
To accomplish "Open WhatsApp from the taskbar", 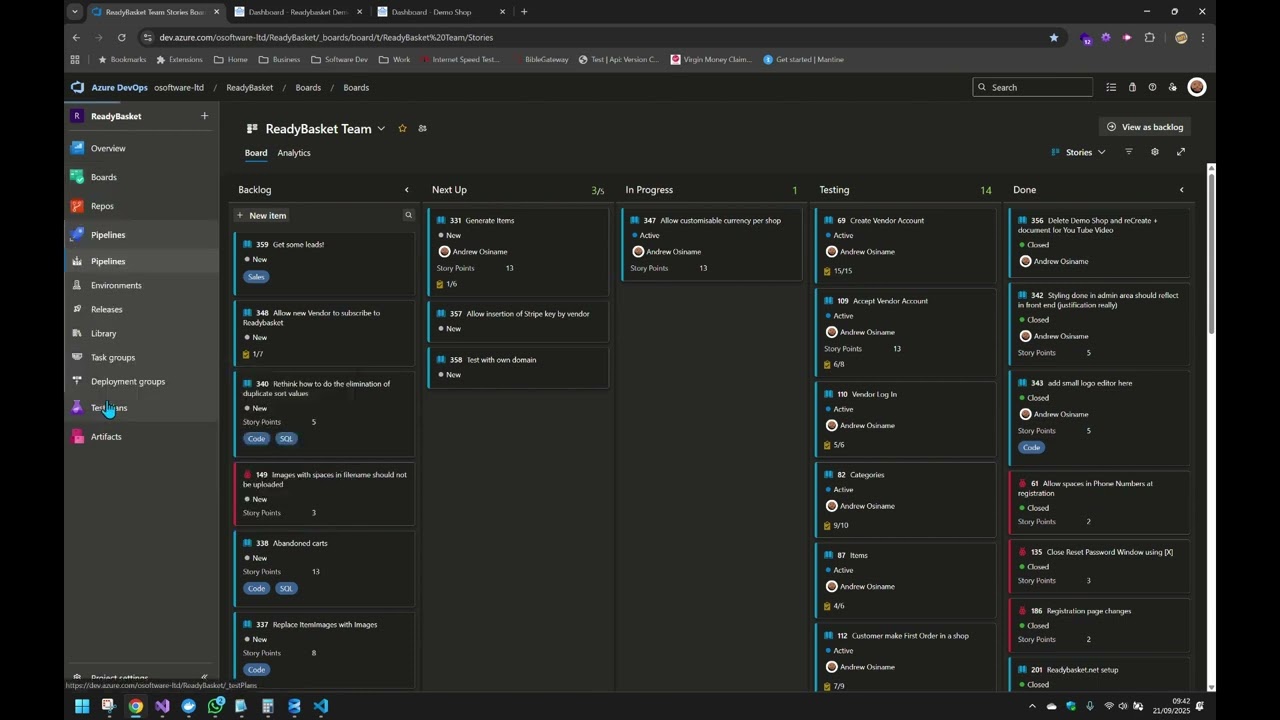I will 215,706.
